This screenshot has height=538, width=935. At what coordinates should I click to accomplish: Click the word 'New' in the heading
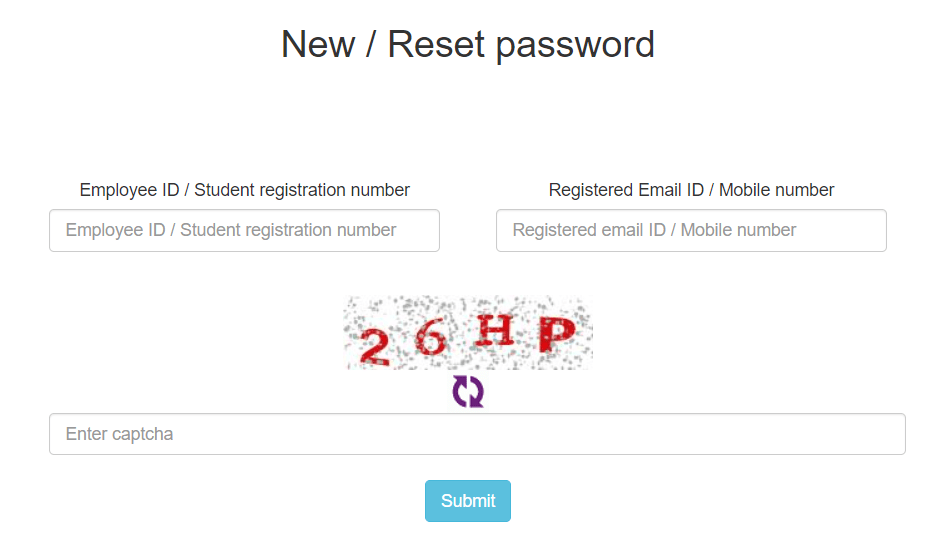click(x=319, y=44)
